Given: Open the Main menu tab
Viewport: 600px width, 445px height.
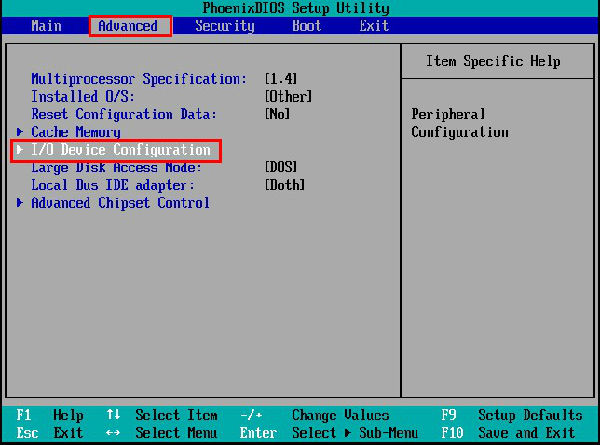Looking at the screenshot, I should point(46,26).
